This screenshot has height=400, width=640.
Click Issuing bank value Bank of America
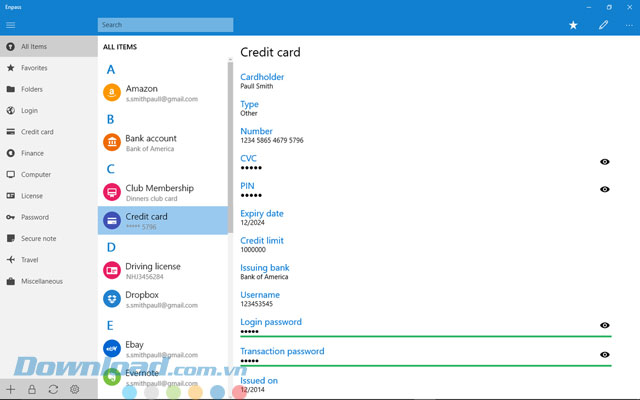(x=264, y=277)
